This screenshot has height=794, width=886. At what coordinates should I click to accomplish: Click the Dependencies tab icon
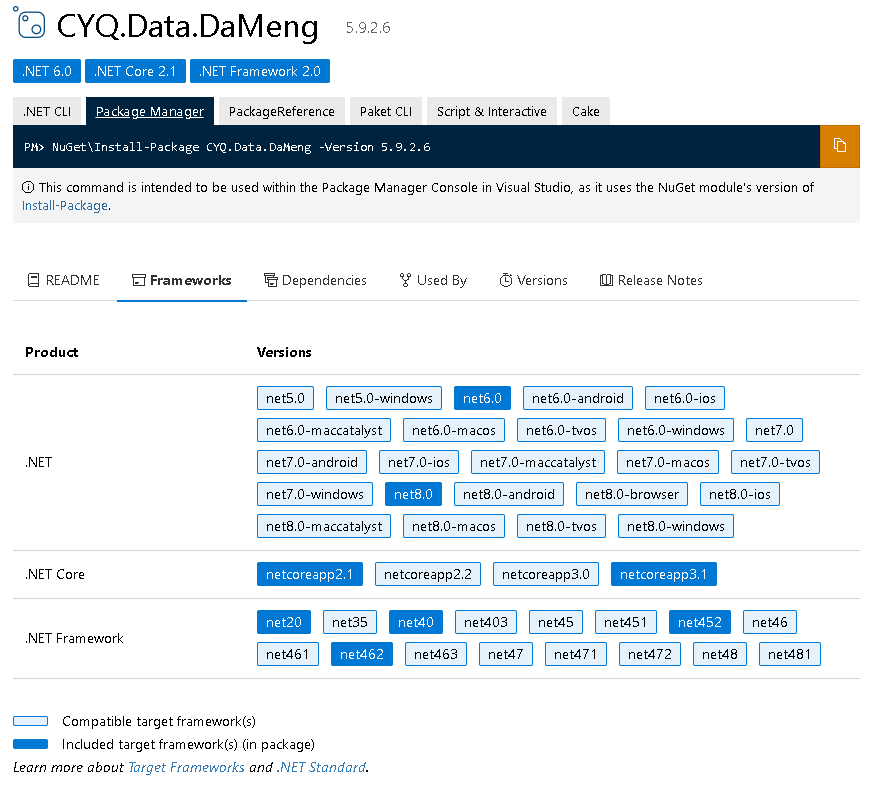coord(270,280)
